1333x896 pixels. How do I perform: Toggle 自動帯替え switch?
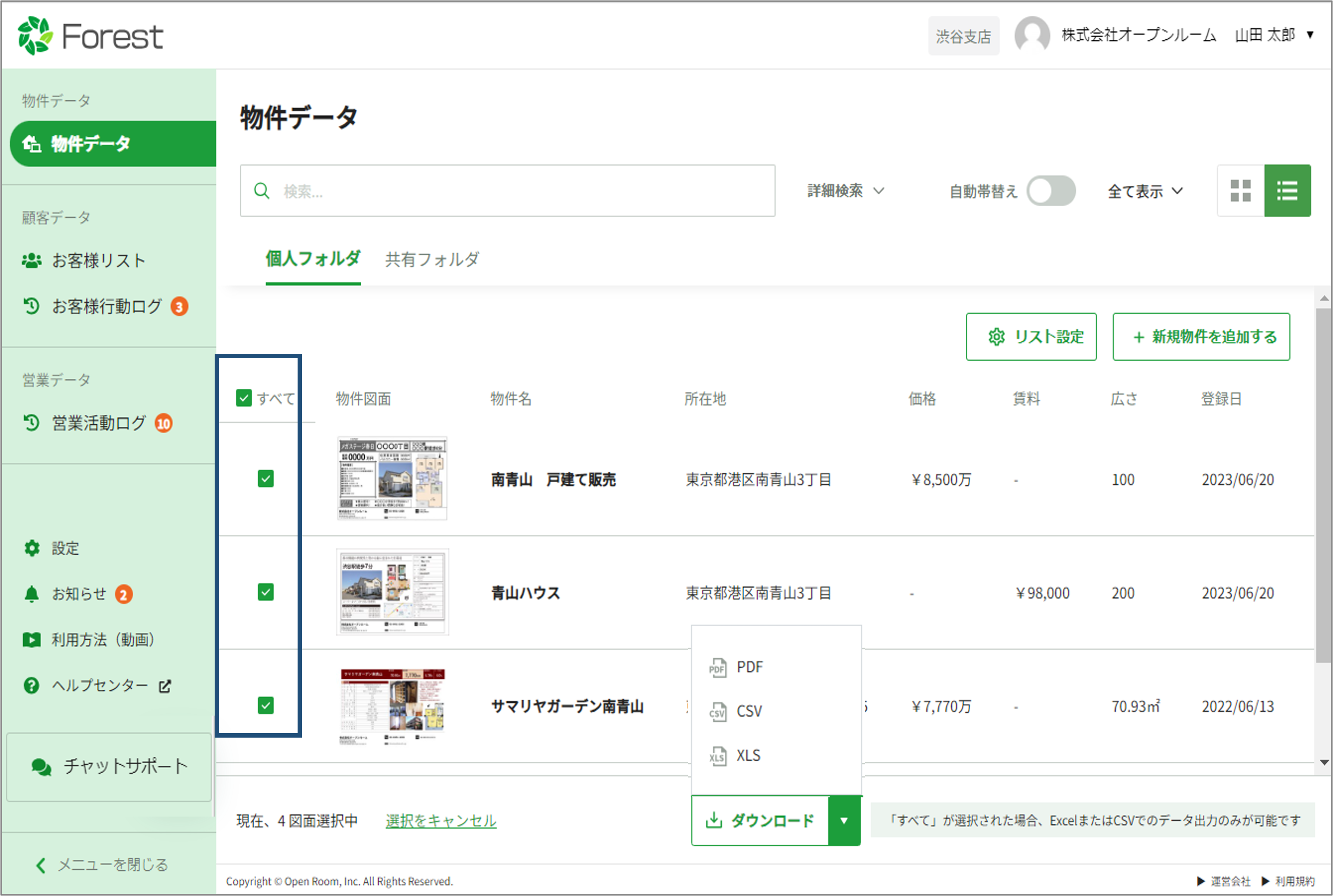click(1051, 191)
